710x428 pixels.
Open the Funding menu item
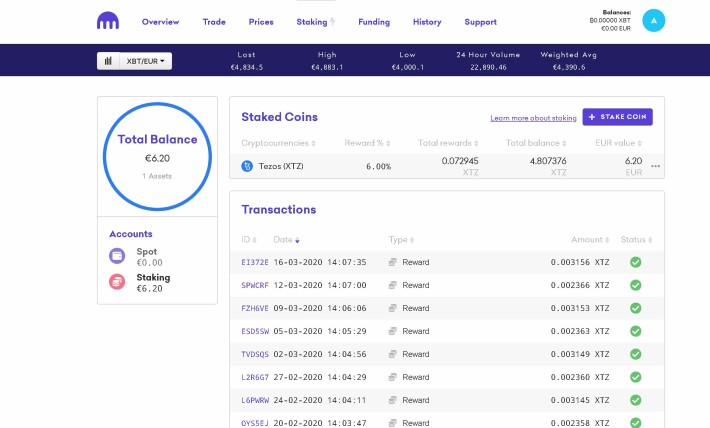pyautogui.click(x=374, y=22)
